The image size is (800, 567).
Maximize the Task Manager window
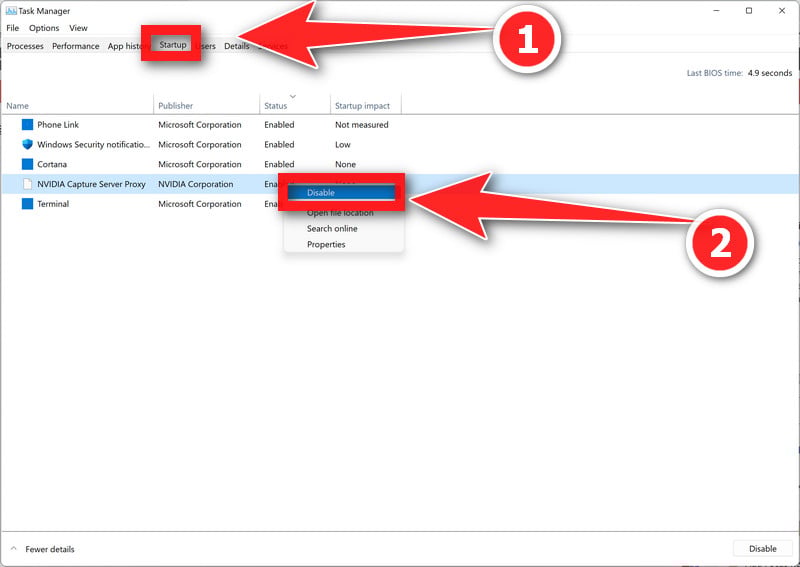[x=749, y=11]
